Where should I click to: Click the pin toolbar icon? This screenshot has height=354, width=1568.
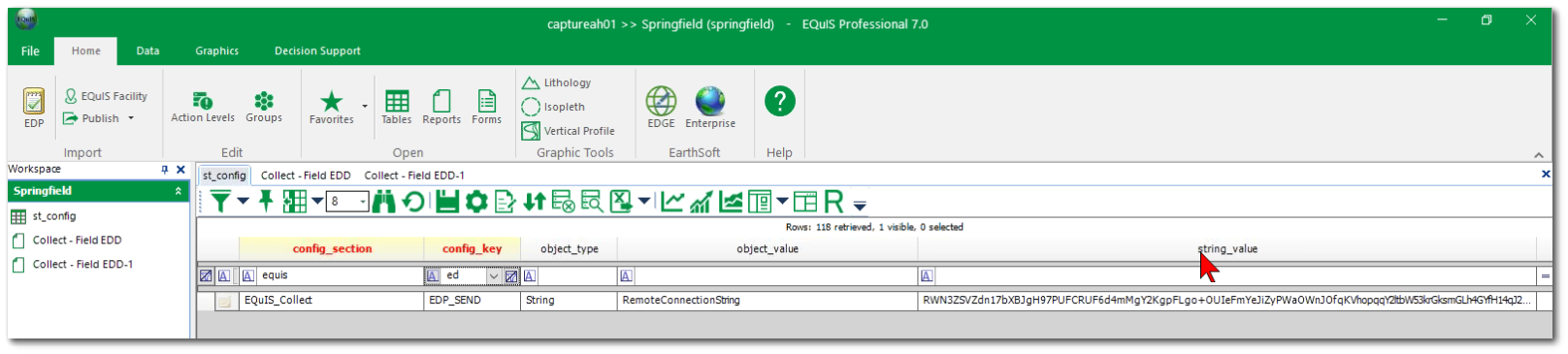pos(265,201)
